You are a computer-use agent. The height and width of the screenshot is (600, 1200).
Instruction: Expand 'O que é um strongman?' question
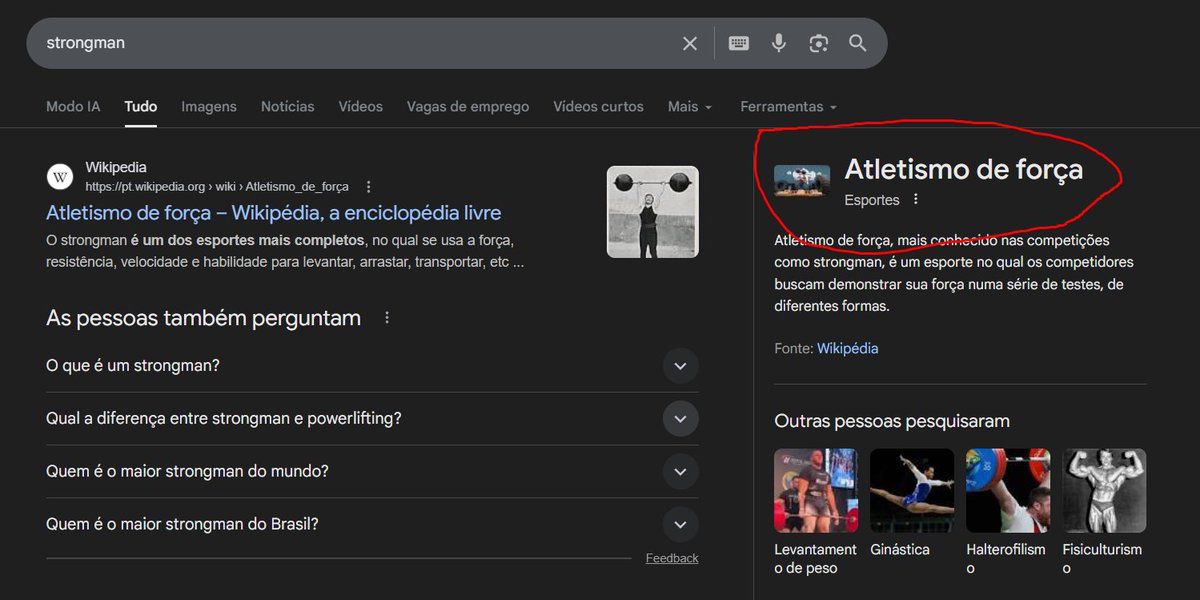pos(372,366)
